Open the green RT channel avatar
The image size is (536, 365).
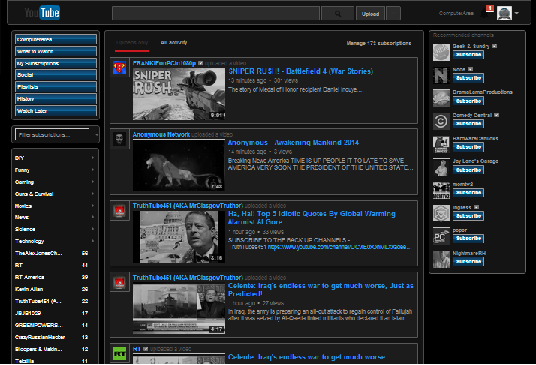[120, 354]
